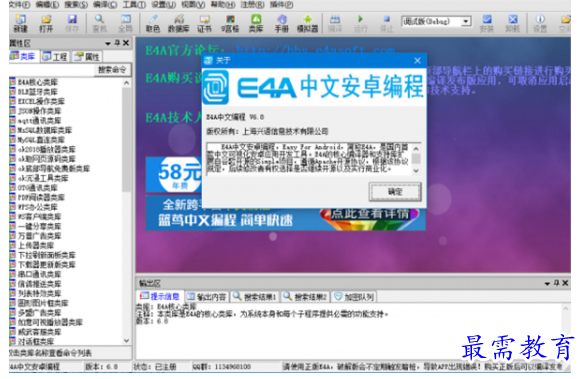
Task: Open the 证书 certificate tool
Action: [x=204, y=23]
